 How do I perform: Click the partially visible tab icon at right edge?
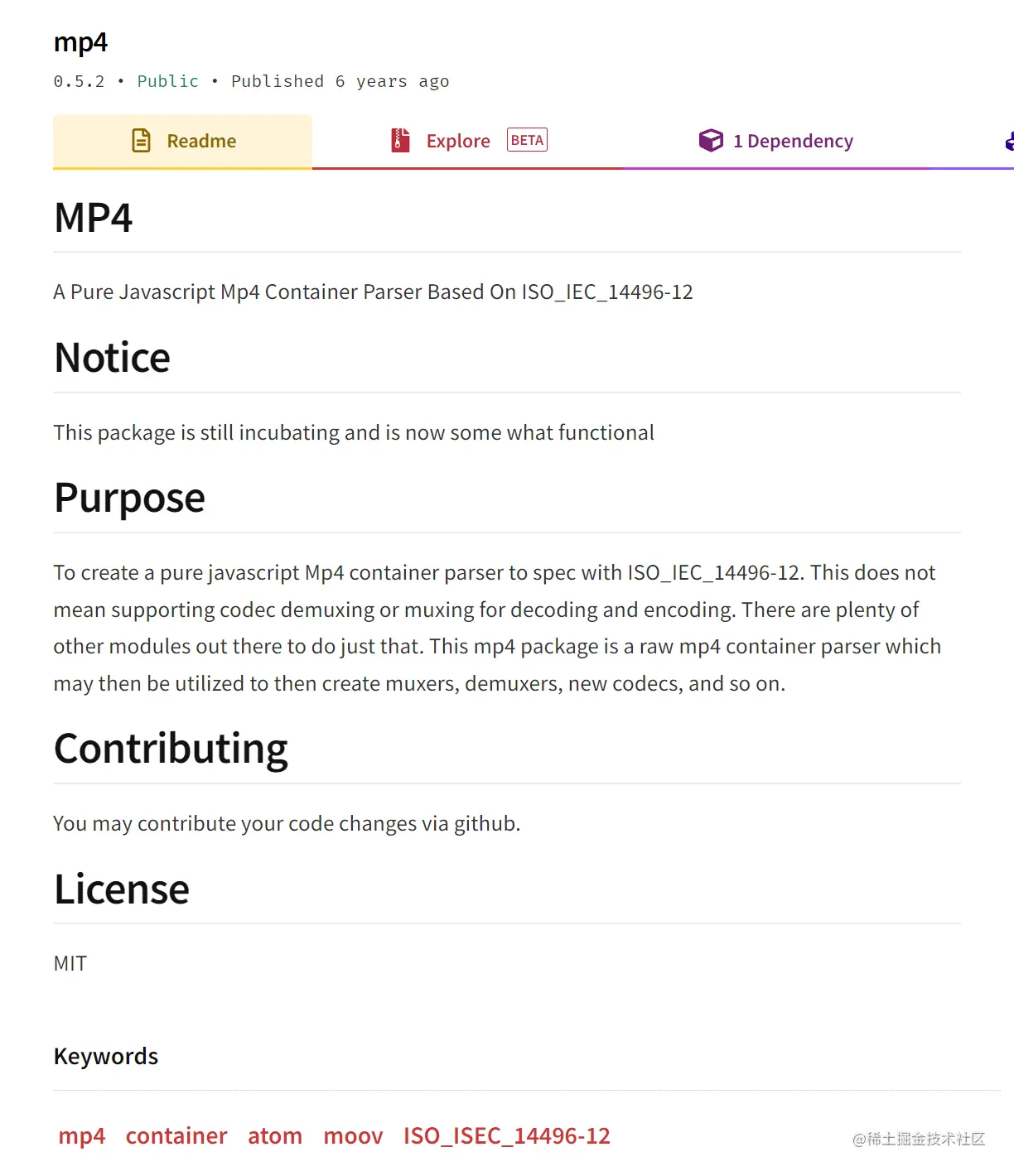click(1009, 142)
